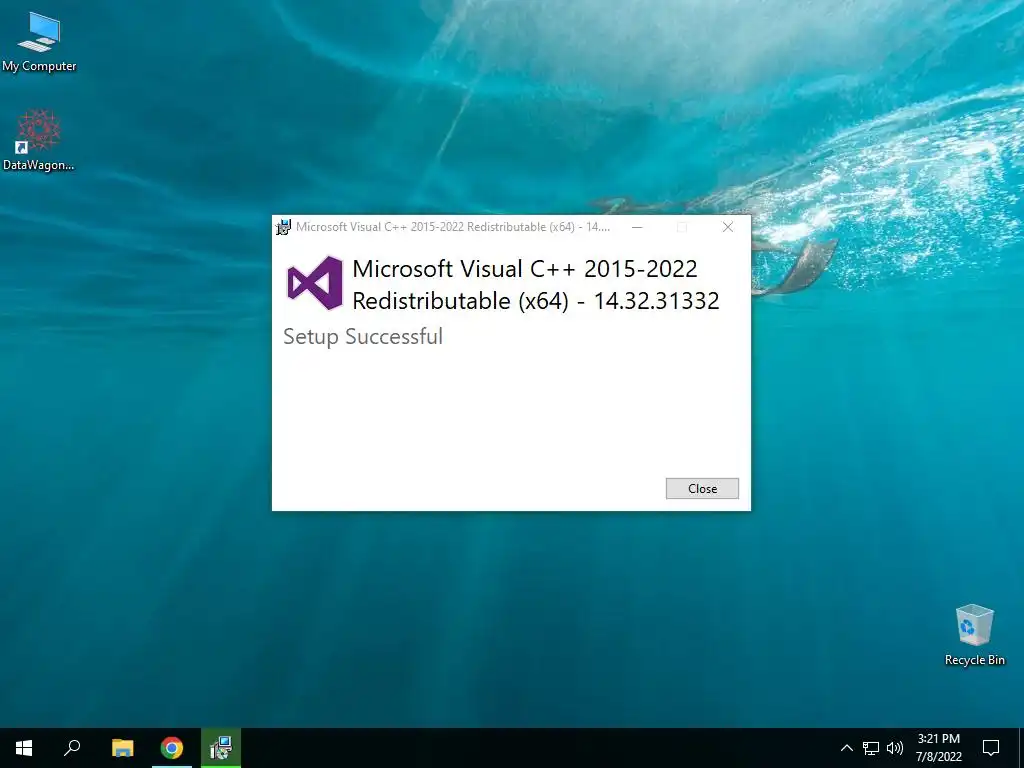Click the 'Redistributable (x64) - 14.32.31332' heading

click(x=536, y=301)
